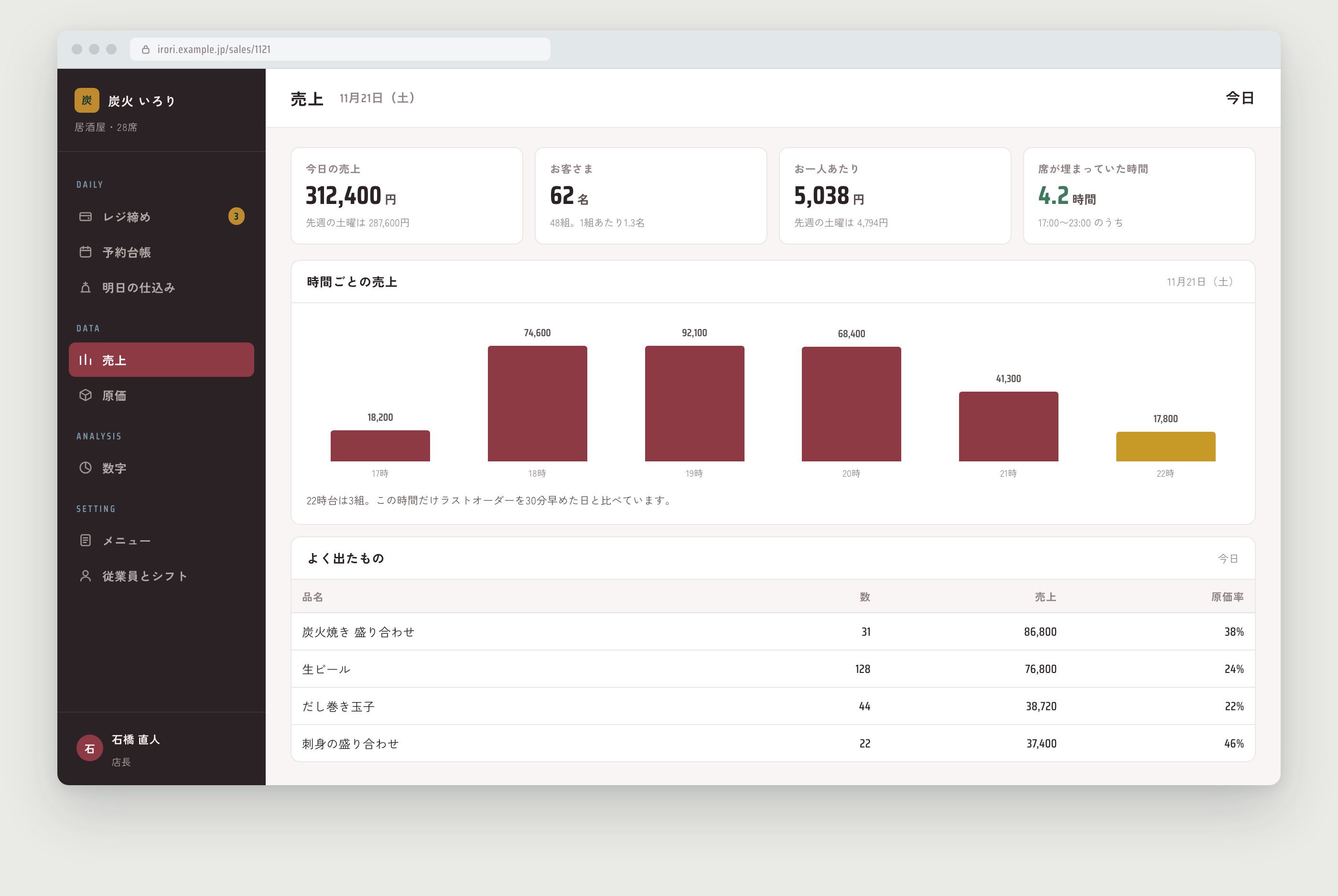Image resolution: width=1338 pixels, height=896 pixels.
Task: Sort table by 売上 column header
Action: 1045,597
